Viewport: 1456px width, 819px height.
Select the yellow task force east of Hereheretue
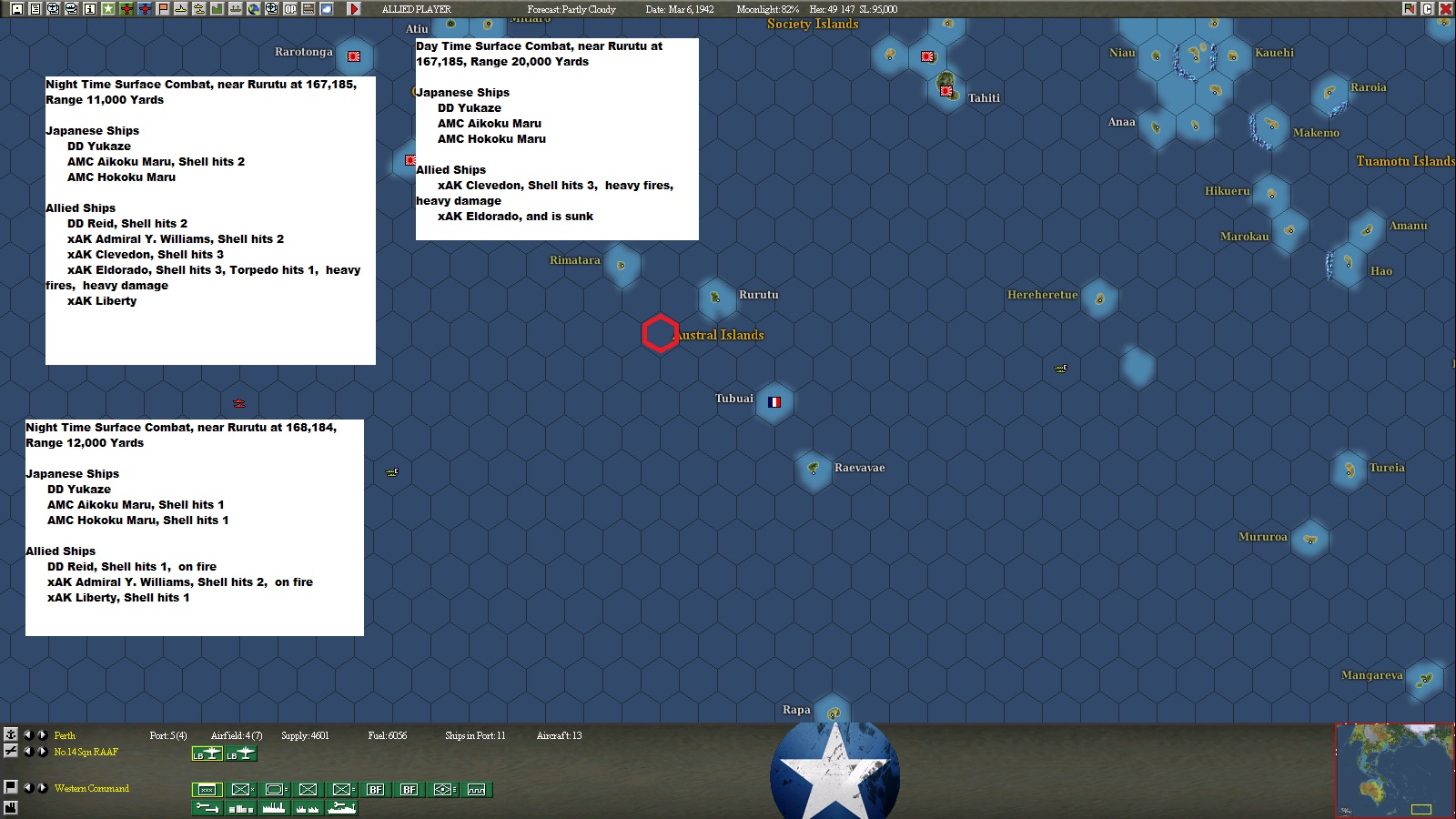(1060, 369)
